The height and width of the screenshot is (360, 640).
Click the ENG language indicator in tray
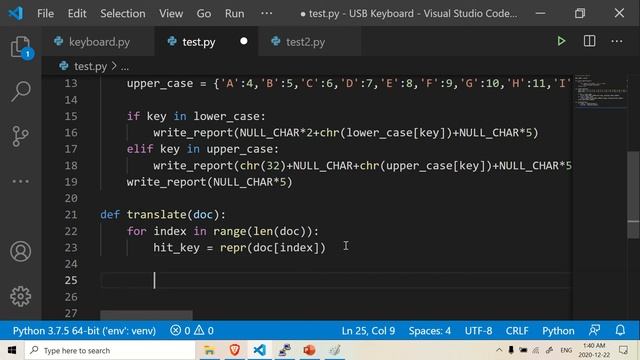pyautogui.click(x=566, y=350)
